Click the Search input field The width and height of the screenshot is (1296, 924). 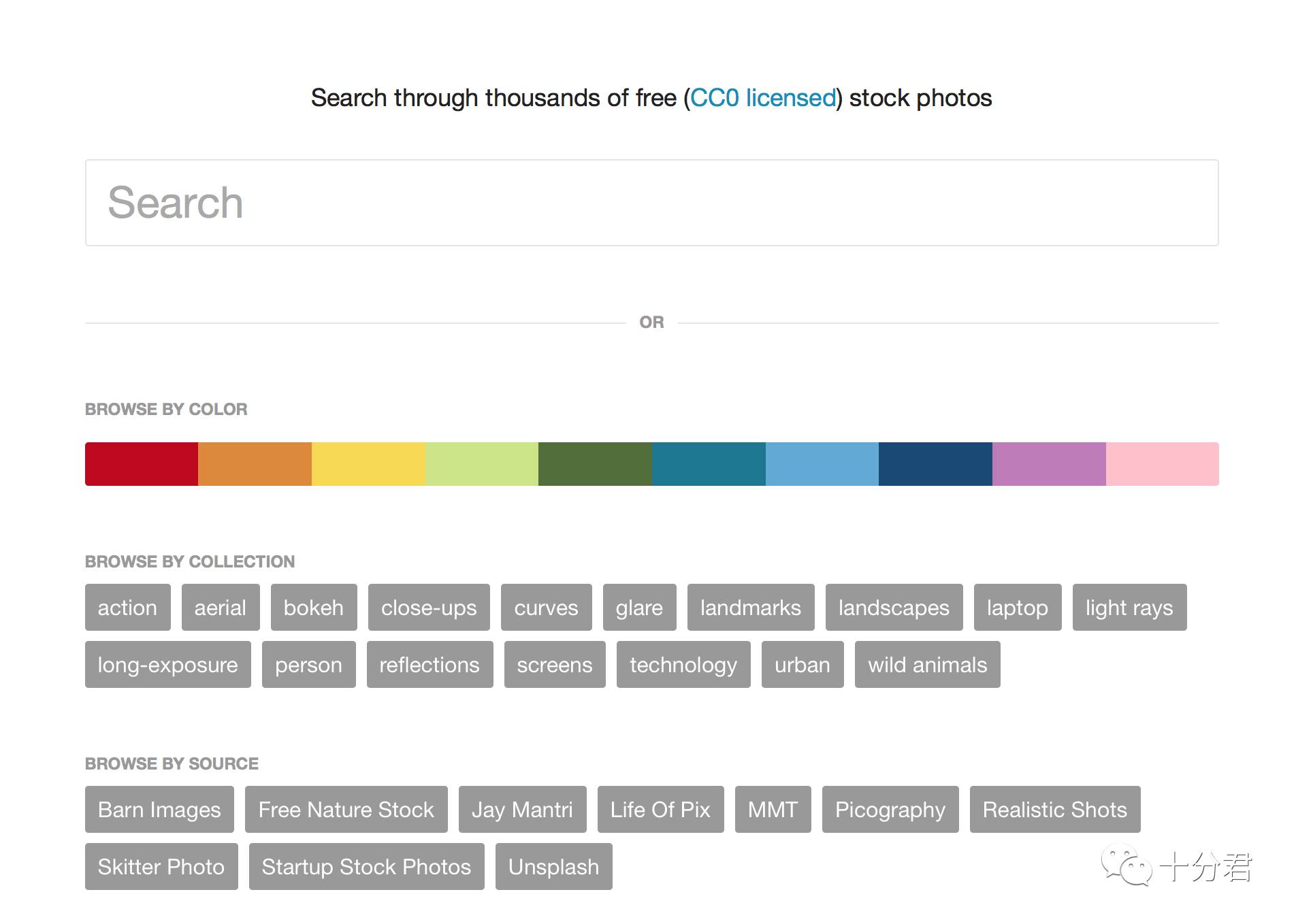pos(651,203)
